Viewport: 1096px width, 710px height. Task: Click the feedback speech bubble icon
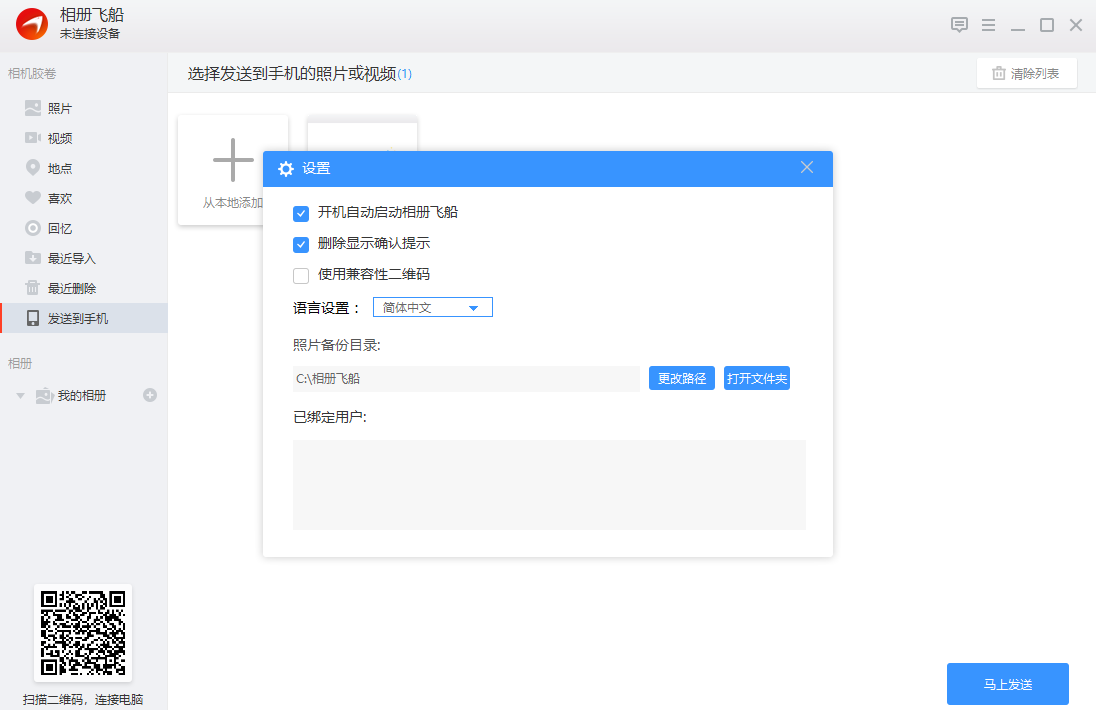pyautogui.click(x=959, y=24)
